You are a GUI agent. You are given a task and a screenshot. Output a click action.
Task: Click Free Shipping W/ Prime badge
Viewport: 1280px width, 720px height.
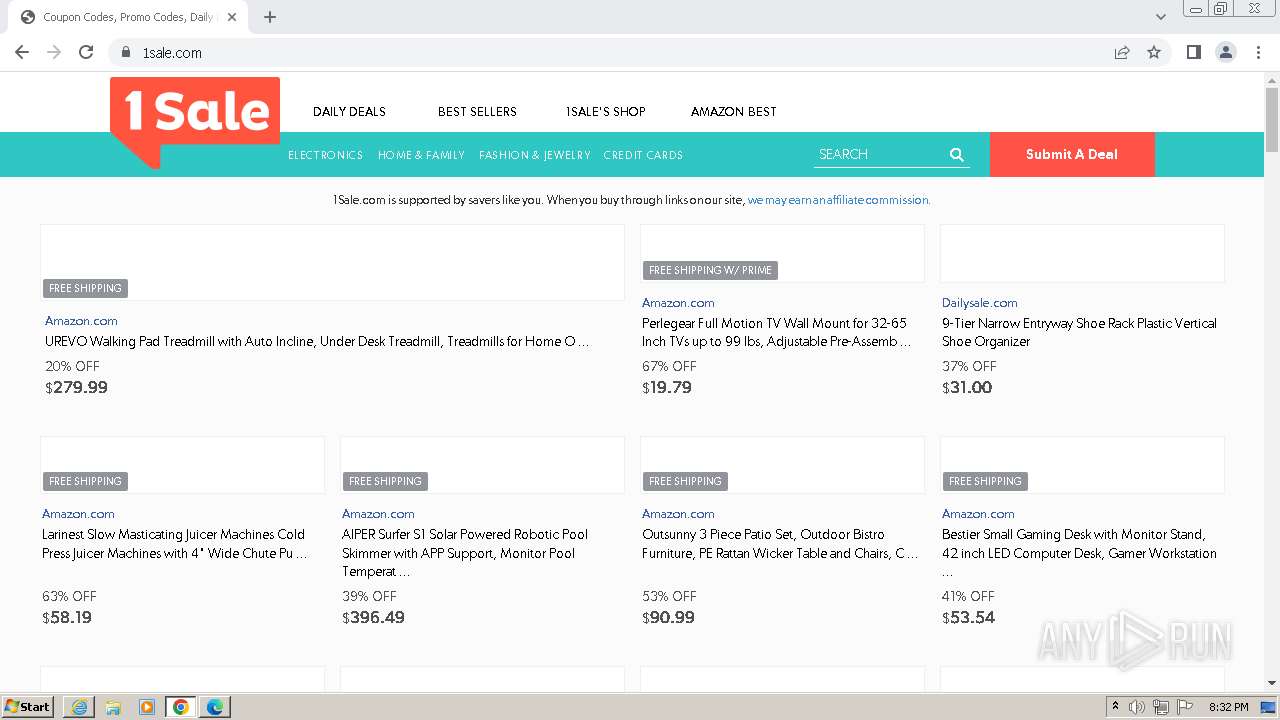tap(710, 270)
